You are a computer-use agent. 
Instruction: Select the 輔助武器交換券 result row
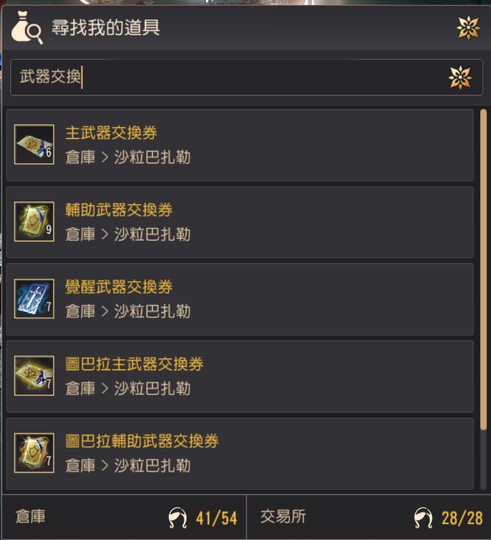point(240,222)
